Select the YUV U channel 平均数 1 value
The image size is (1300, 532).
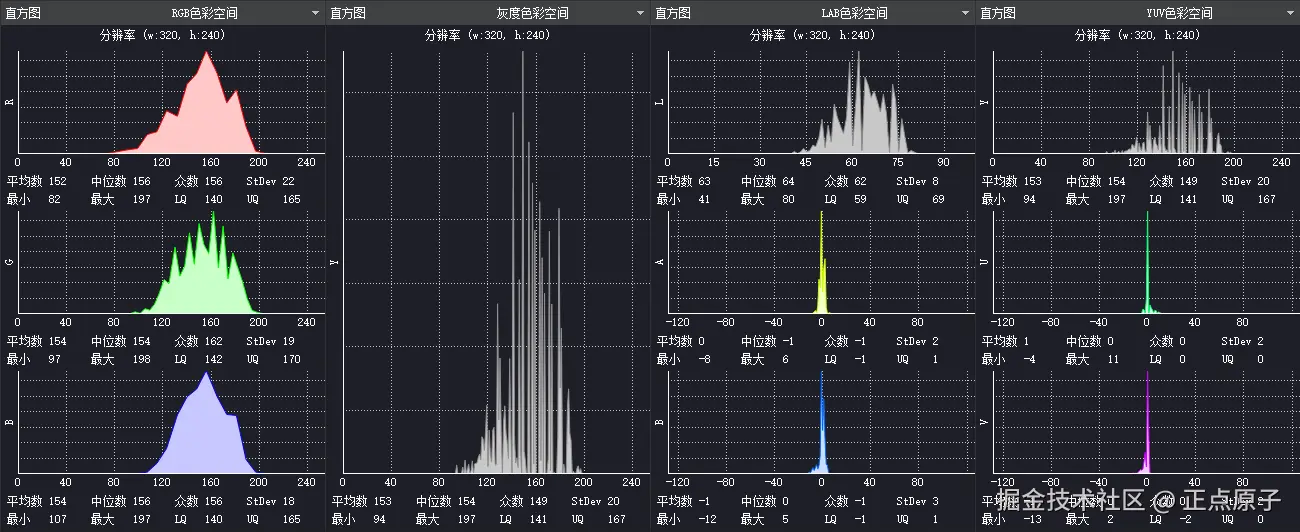click(x=1026, y=342)
